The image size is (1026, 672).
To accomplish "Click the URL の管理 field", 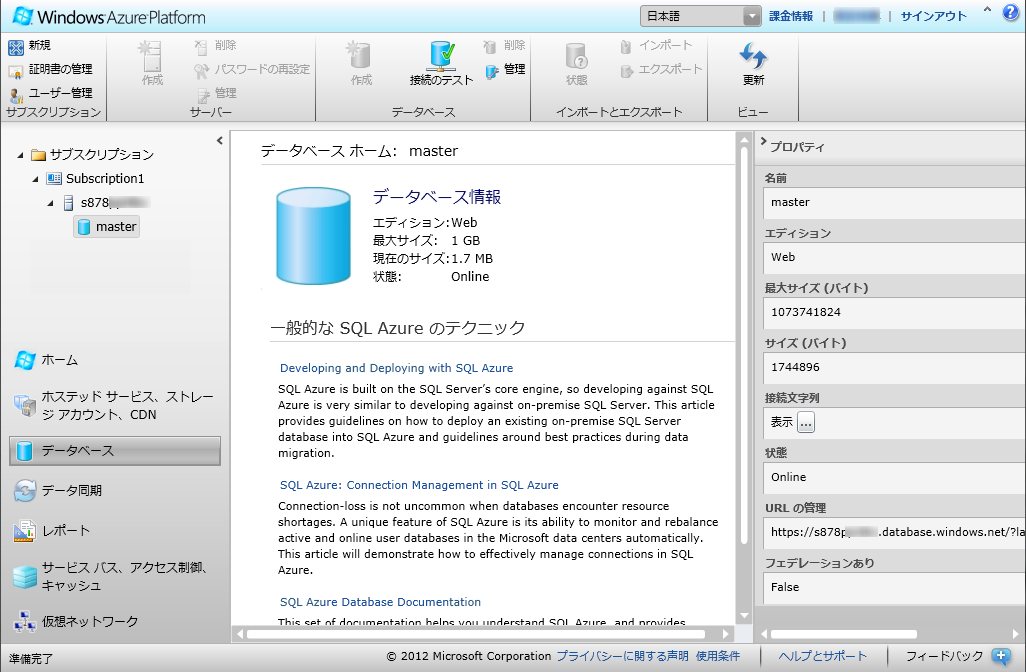I will click(x=894, y=533).
